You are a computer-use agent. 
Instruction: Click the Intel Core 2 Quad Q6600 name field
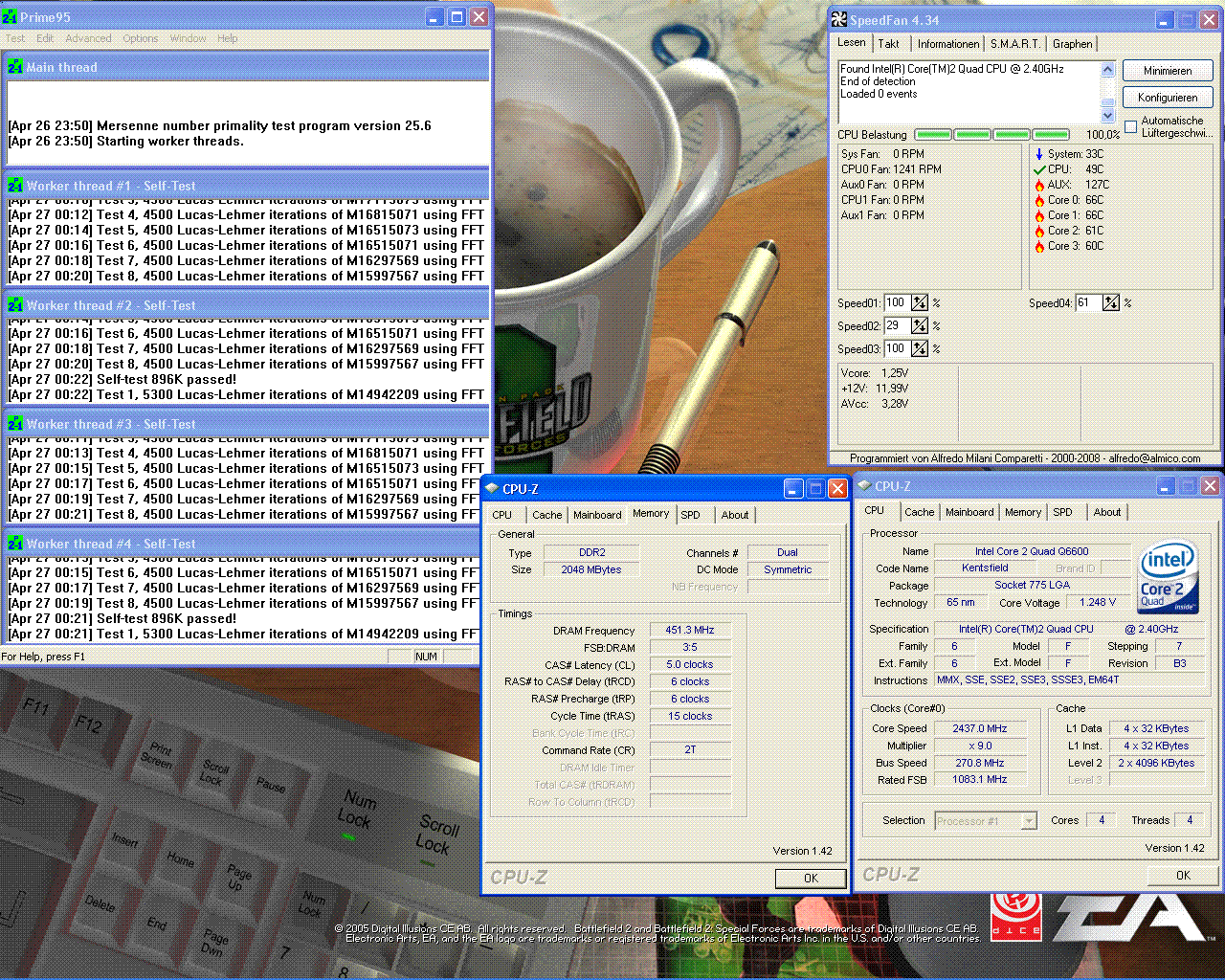[x=1032, y=551]
